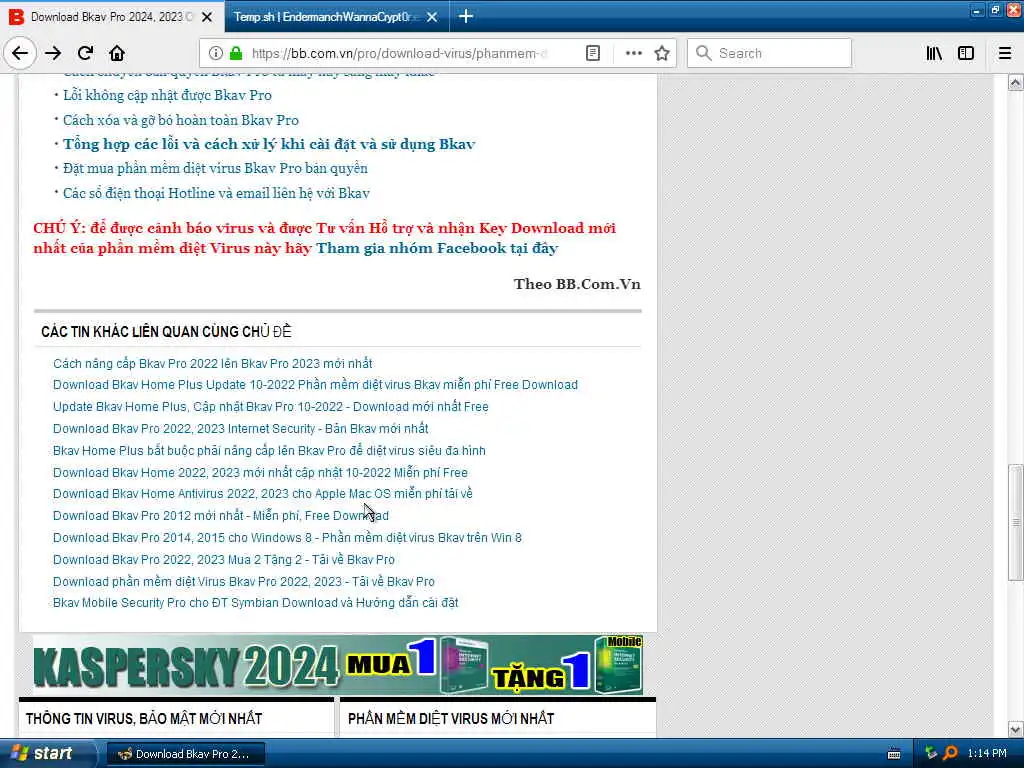
Task: Close the Download Bkav Pro tab
Action: point(207,17)
